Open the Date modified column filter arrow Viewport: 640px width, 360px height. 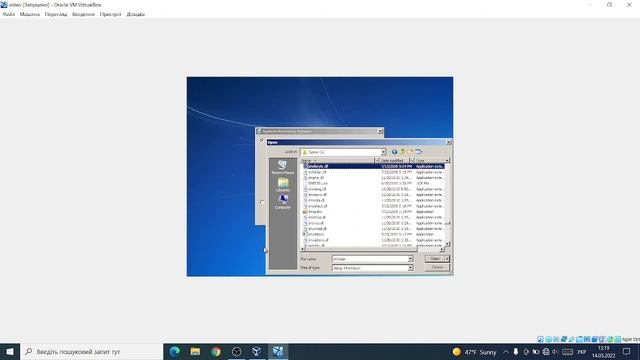click(x=412, y=160)
